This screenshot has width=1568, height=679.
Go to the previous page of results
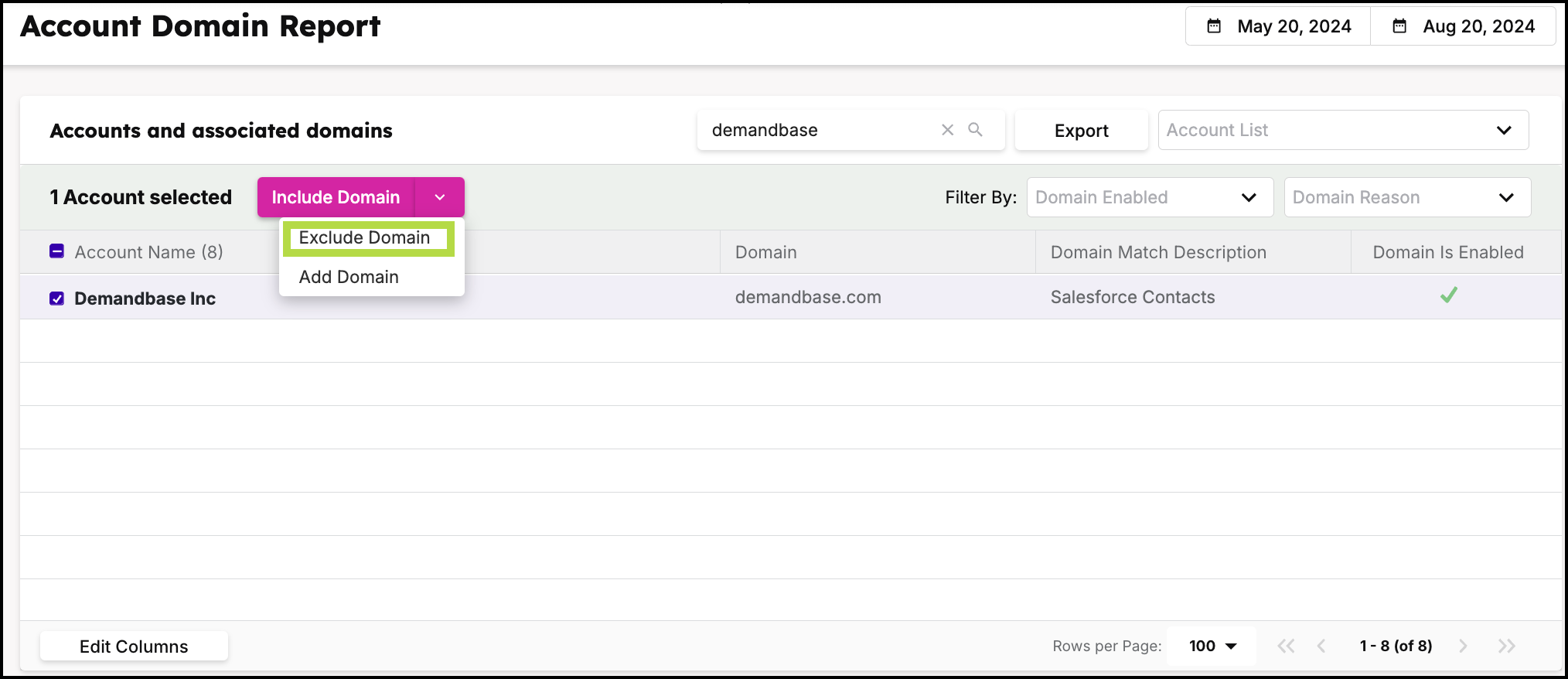1321,646
